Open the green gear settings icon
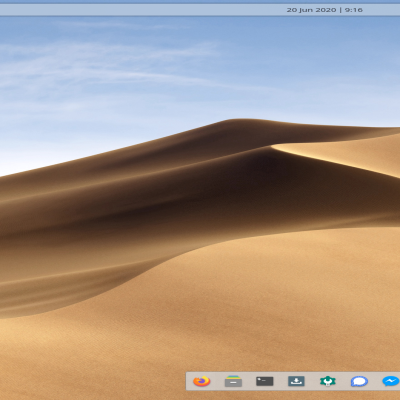The image size is (400, 400). point(328,381)
